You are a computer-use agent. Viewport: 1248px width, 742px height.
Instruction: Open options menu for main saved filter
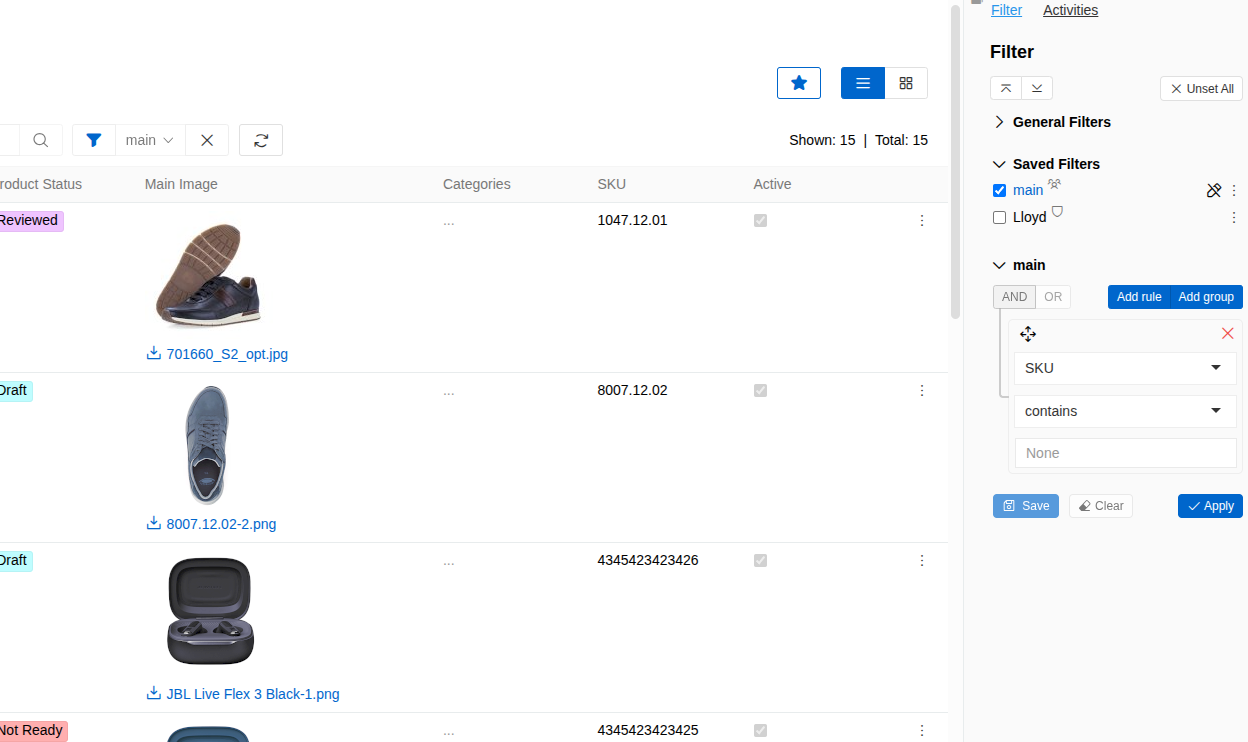[x=1234, y=190]
